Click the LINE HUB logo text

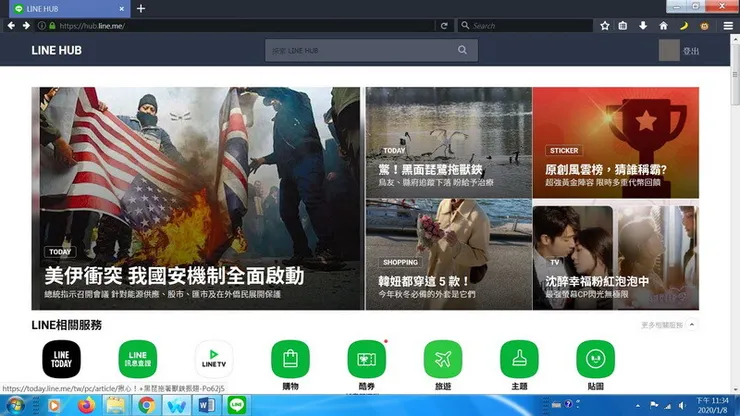coord(56,50)
